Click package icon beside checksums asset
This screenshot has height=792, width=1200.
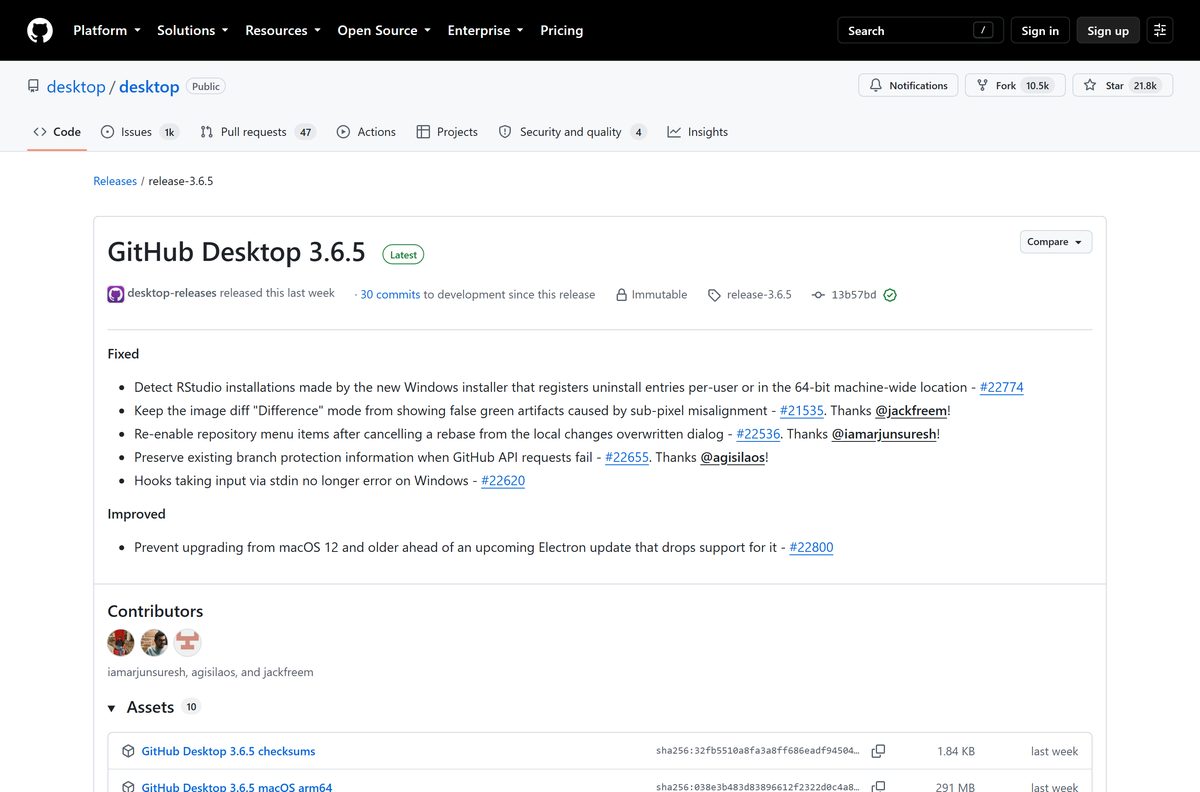click(x=128, y=751)
